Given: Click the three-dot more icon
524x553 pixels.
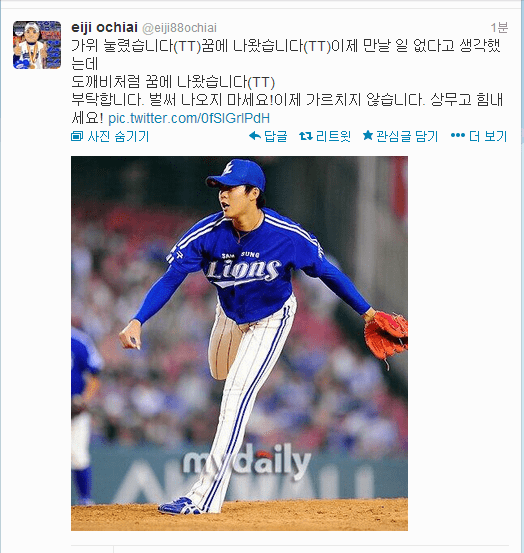Looking at the screenshot, I should pyautogui.click(x=458, y=135).
